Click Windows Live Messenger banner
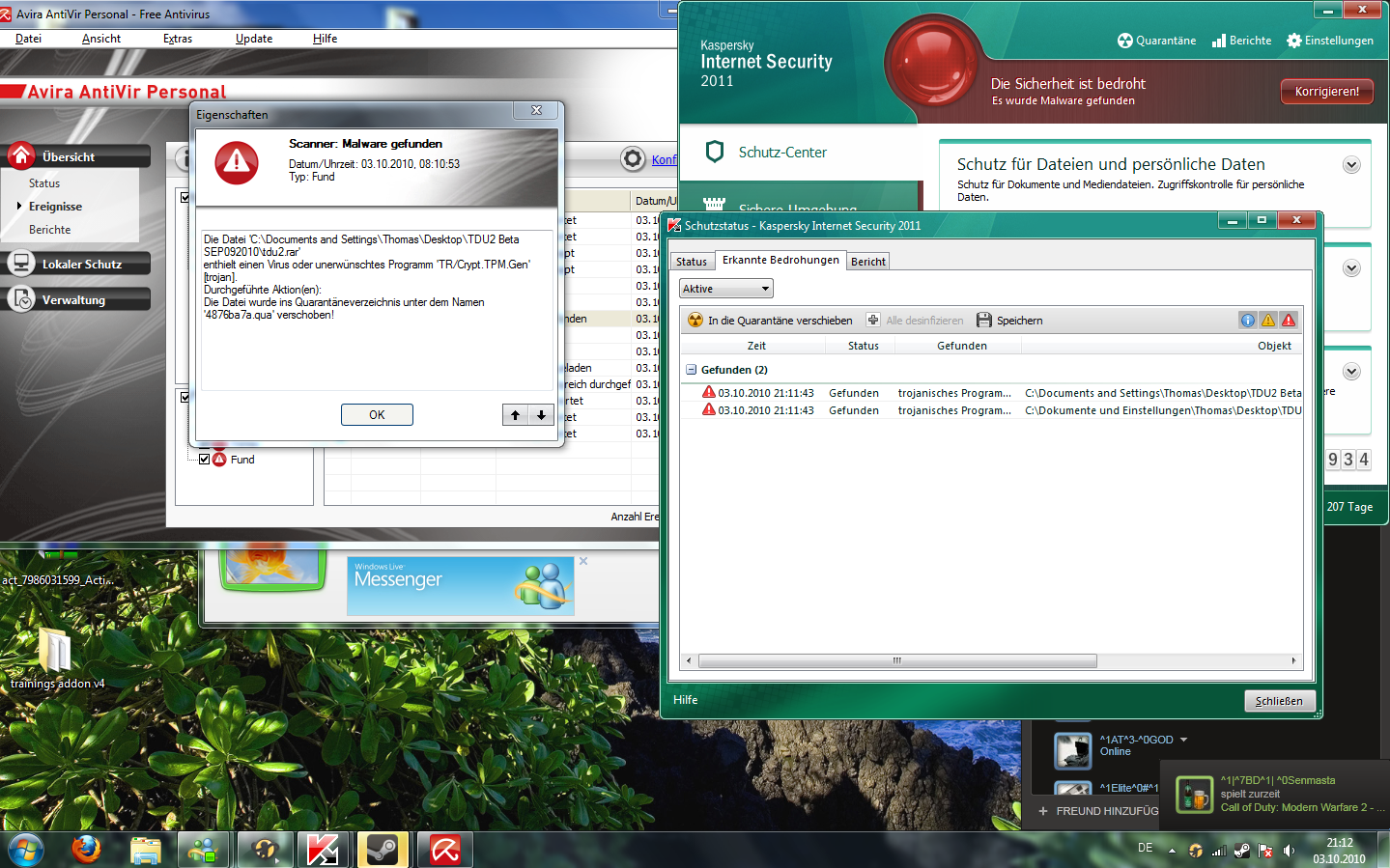This screenshot has width=1390, height=868. pos(461,586)
